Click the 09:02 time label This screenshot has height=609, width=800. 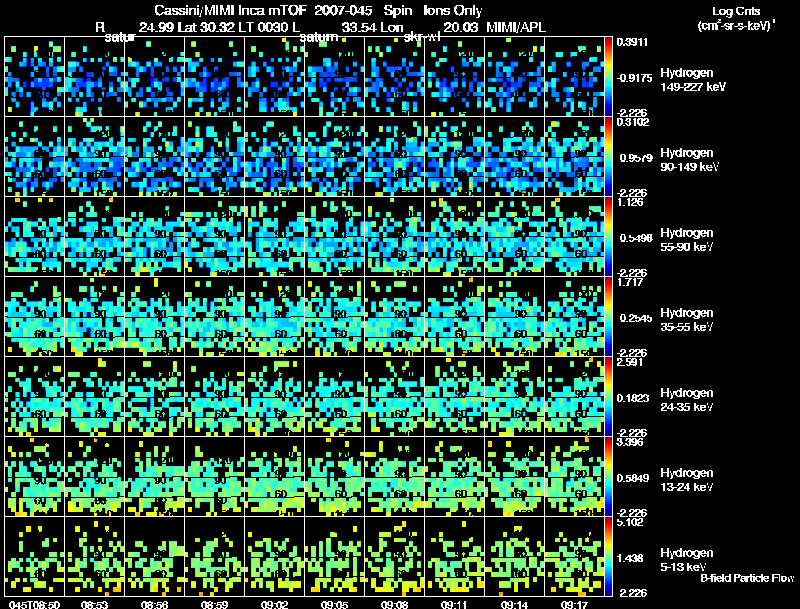tap(274, 605)
